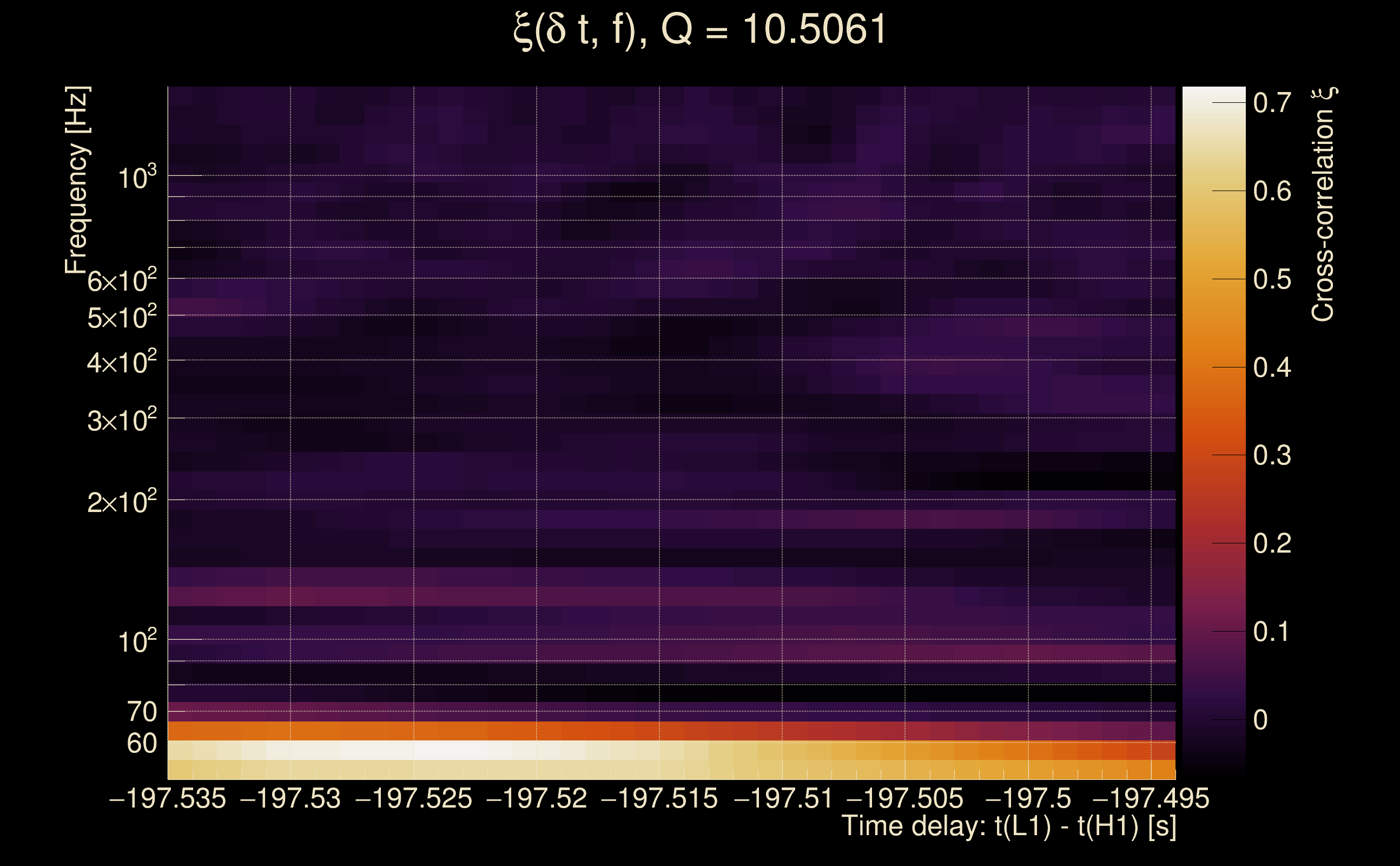Click the 10³ frequency tick label
This screenshot has width=1400, height=866.
pyautogui.click(x=137, y=178)
